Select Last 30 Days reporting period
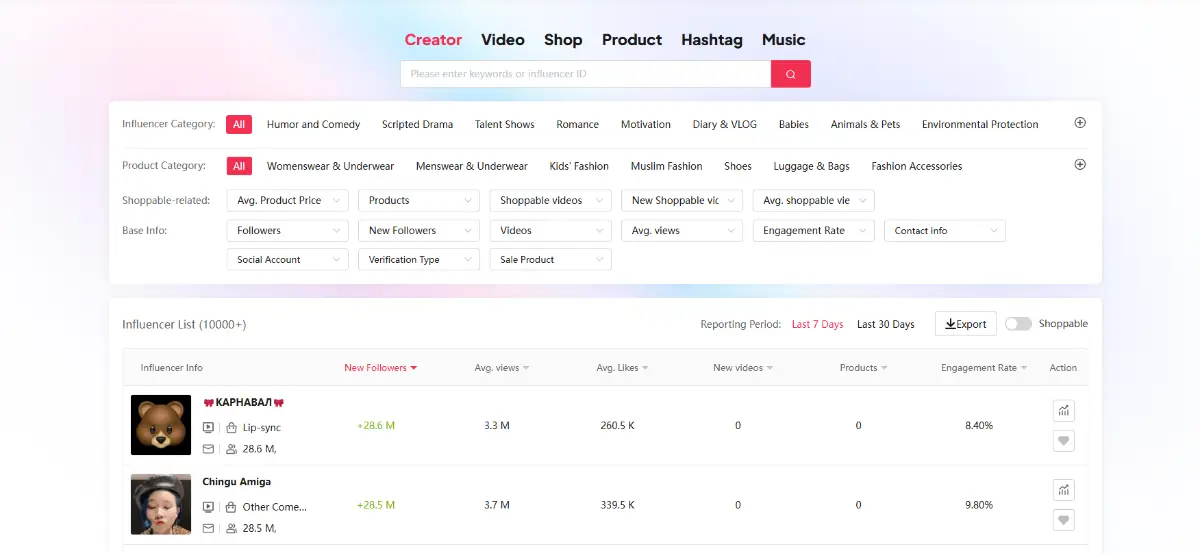The height and width of the screenshot is (553, 1200). coord(885,324)
